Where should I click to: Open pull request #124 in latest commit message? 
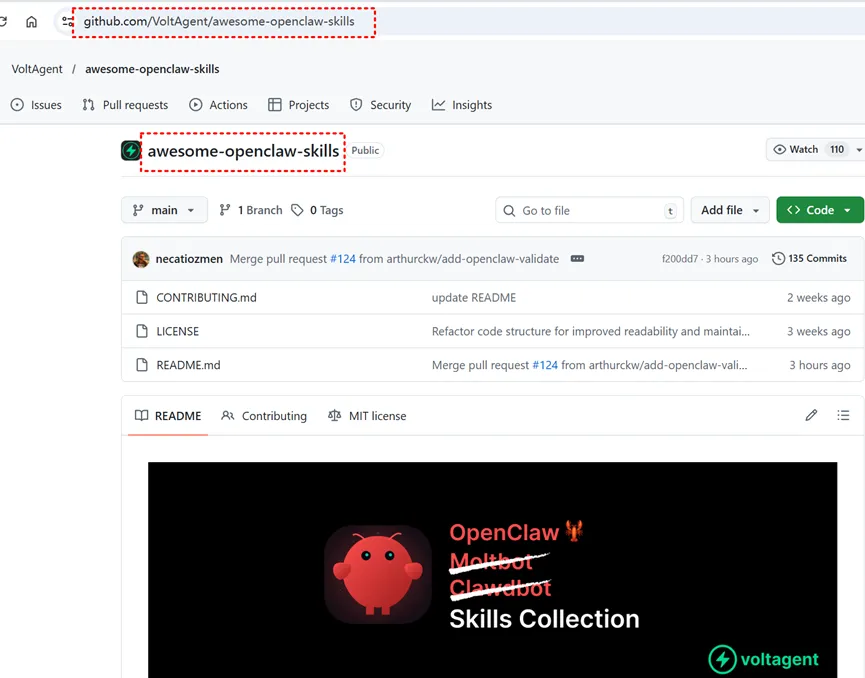[343, 259]
